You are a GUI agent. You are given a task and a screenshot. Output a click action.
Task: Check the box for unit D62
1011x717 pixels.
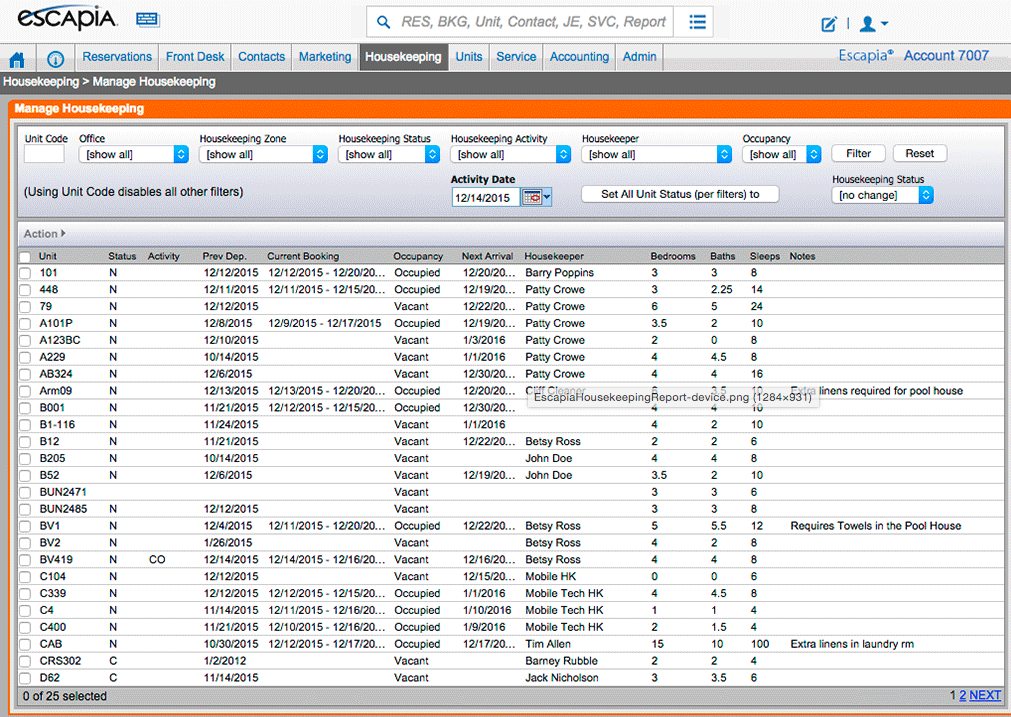[x=25, y=678]
